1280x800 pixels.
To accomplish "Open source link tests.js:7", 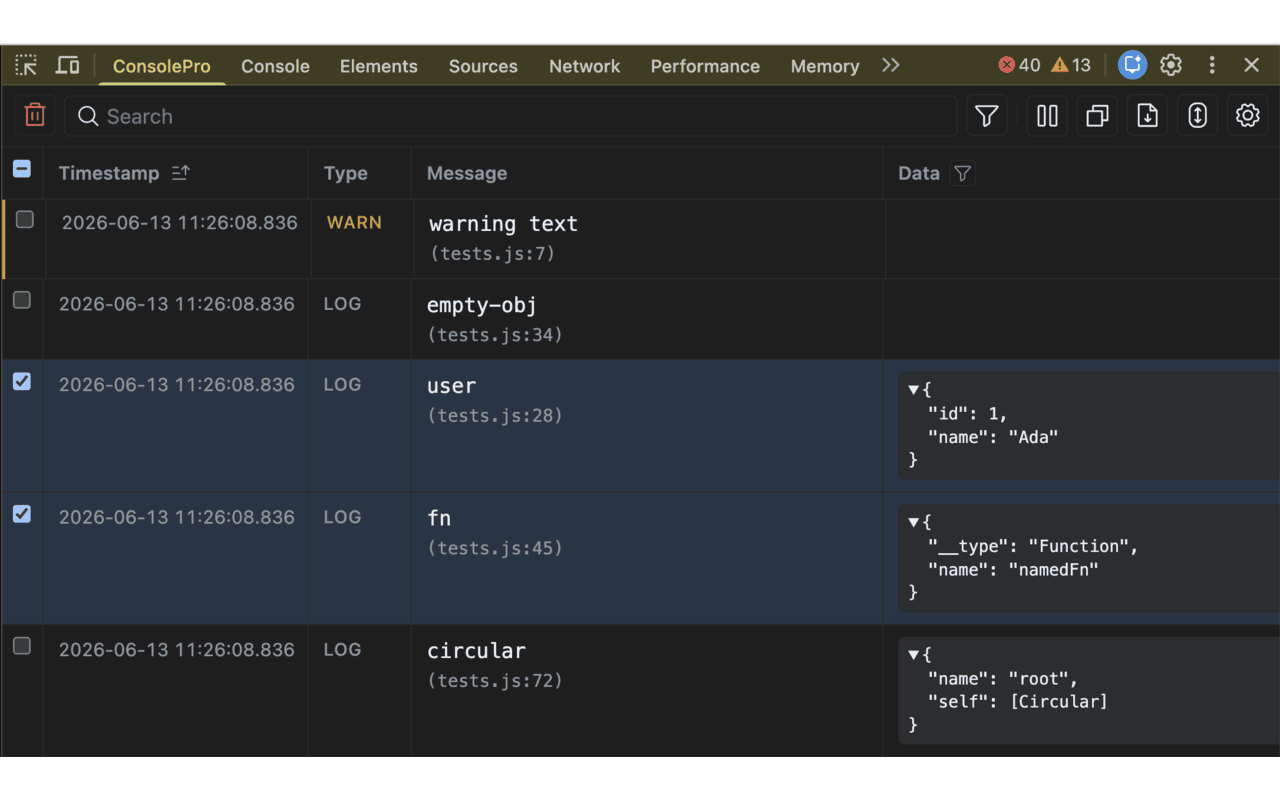I will (493, 254).
